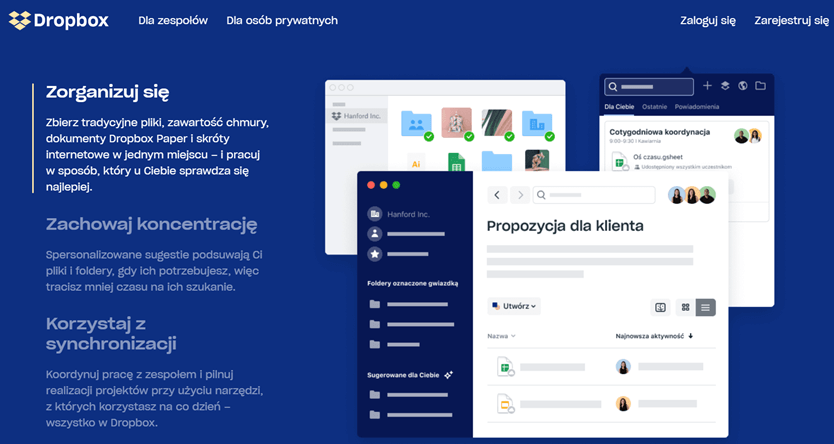Click the Zaloguj się link
This screenshot has height=444, width=834.
click(708, 21)
